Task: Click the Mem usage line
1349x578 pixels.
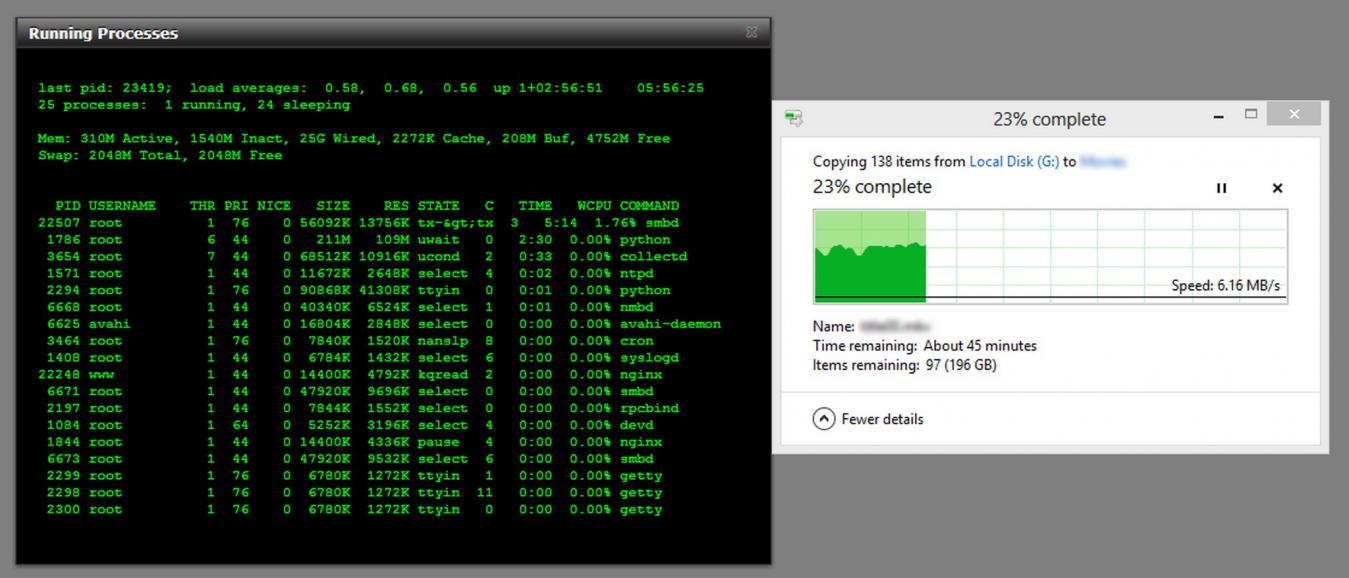Action: pos(354,139)
